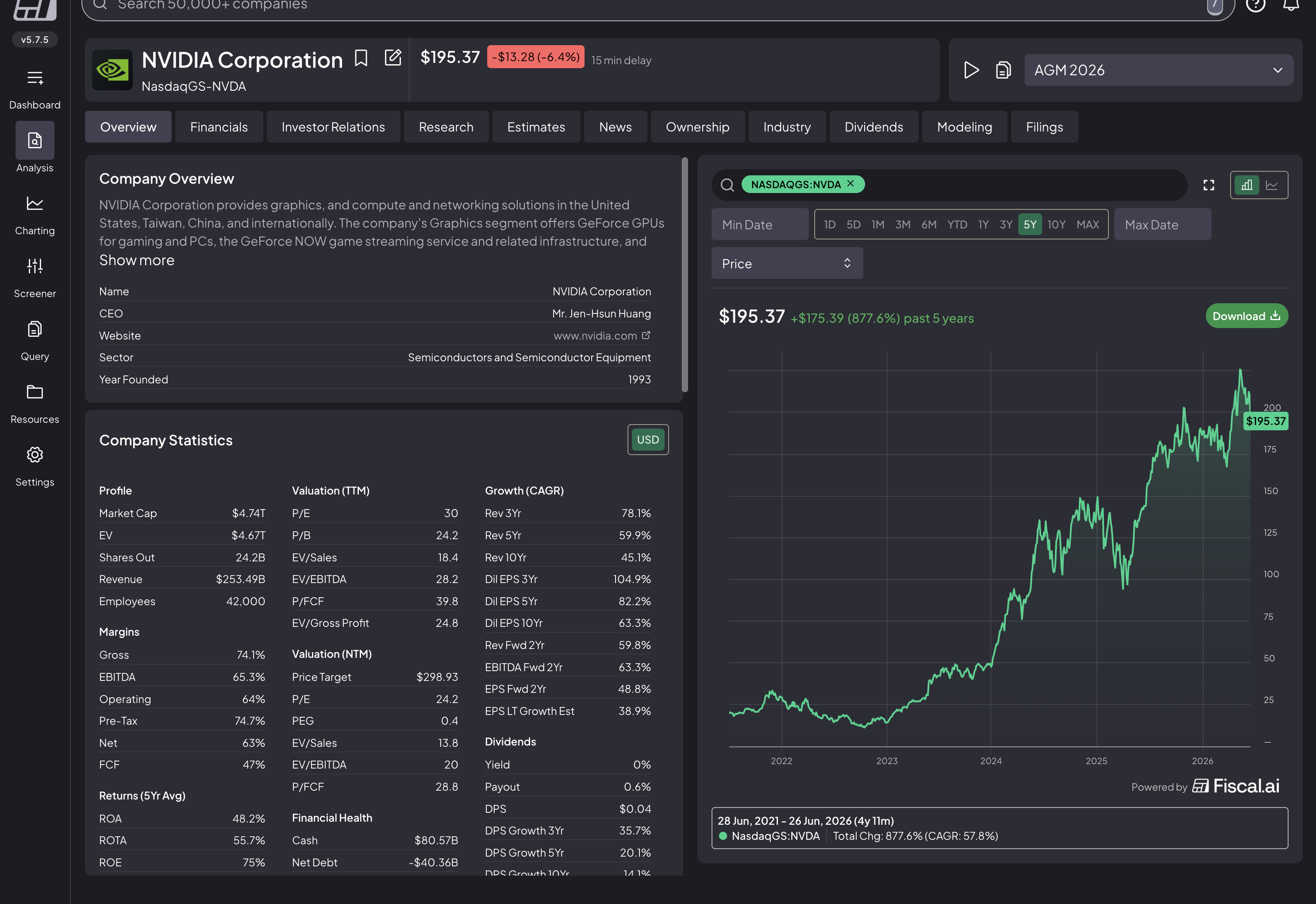Expand the chart to fullscreen
This screenshot has height=904, width=1316.
1209,185
